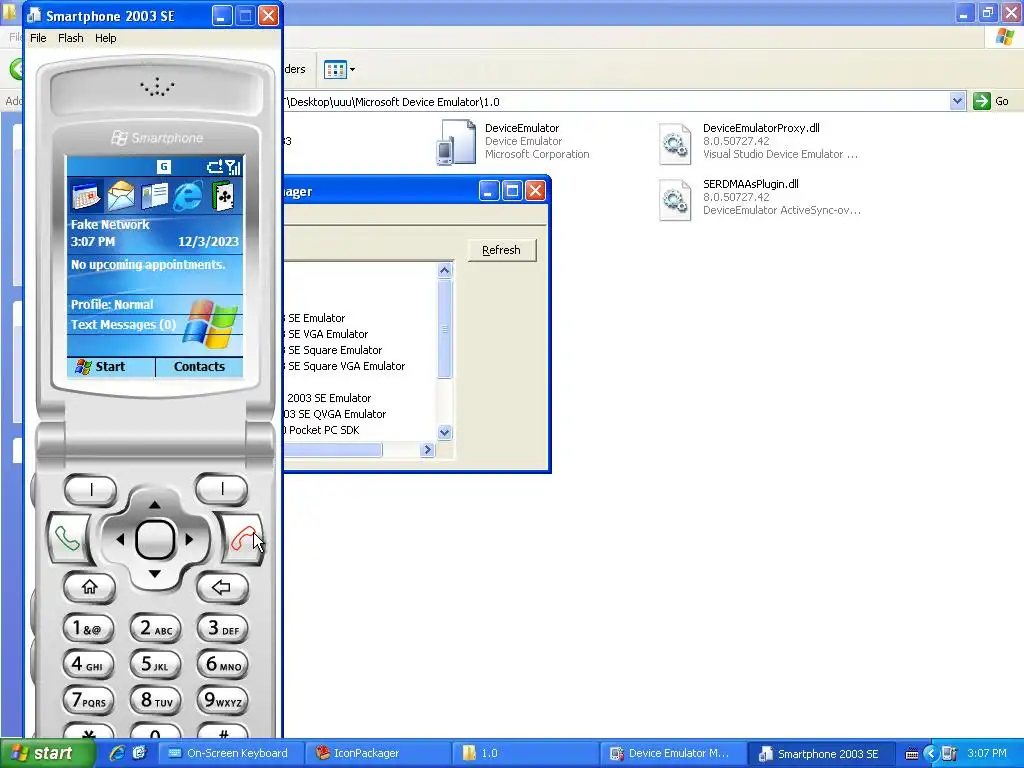Expand hidden system tray icons chevron
The width and height of the screenshot is (1024, 768).
(x=931, y=754)
